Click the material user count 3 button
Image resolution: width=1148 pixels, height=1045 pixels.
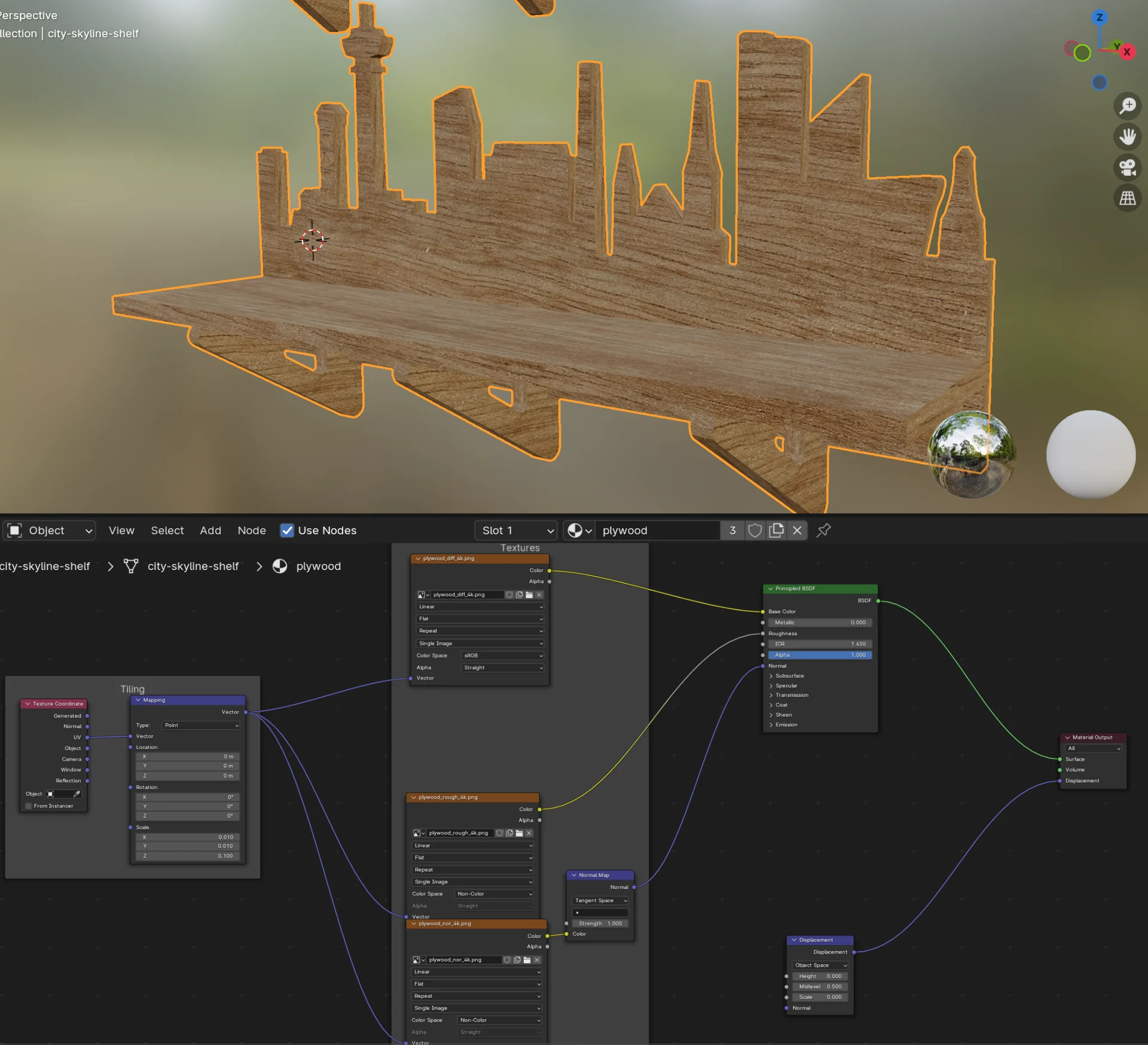tap(732, 531)
